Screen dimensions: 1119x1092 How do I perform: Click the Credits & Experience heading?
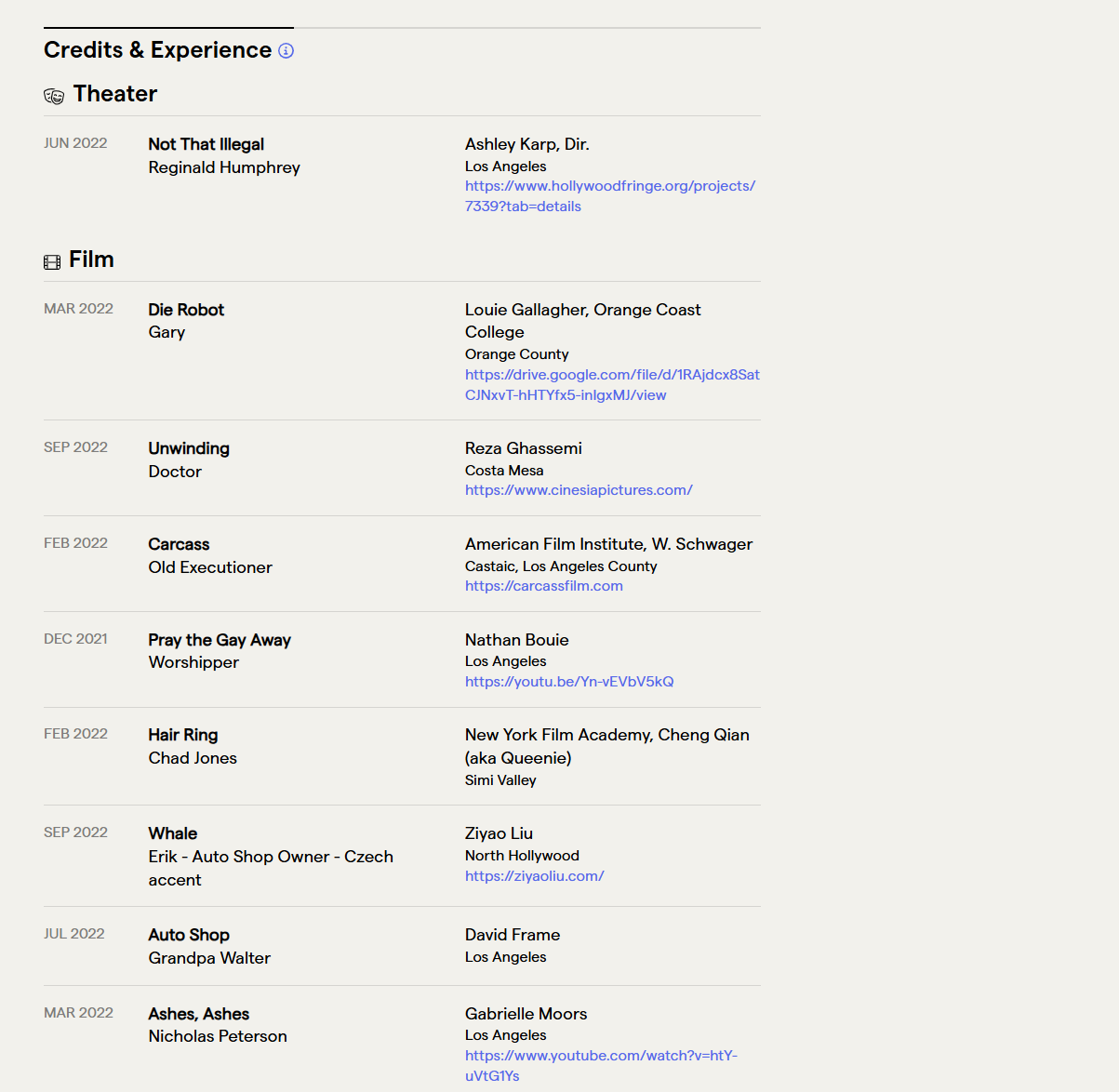tap(158, 50)
